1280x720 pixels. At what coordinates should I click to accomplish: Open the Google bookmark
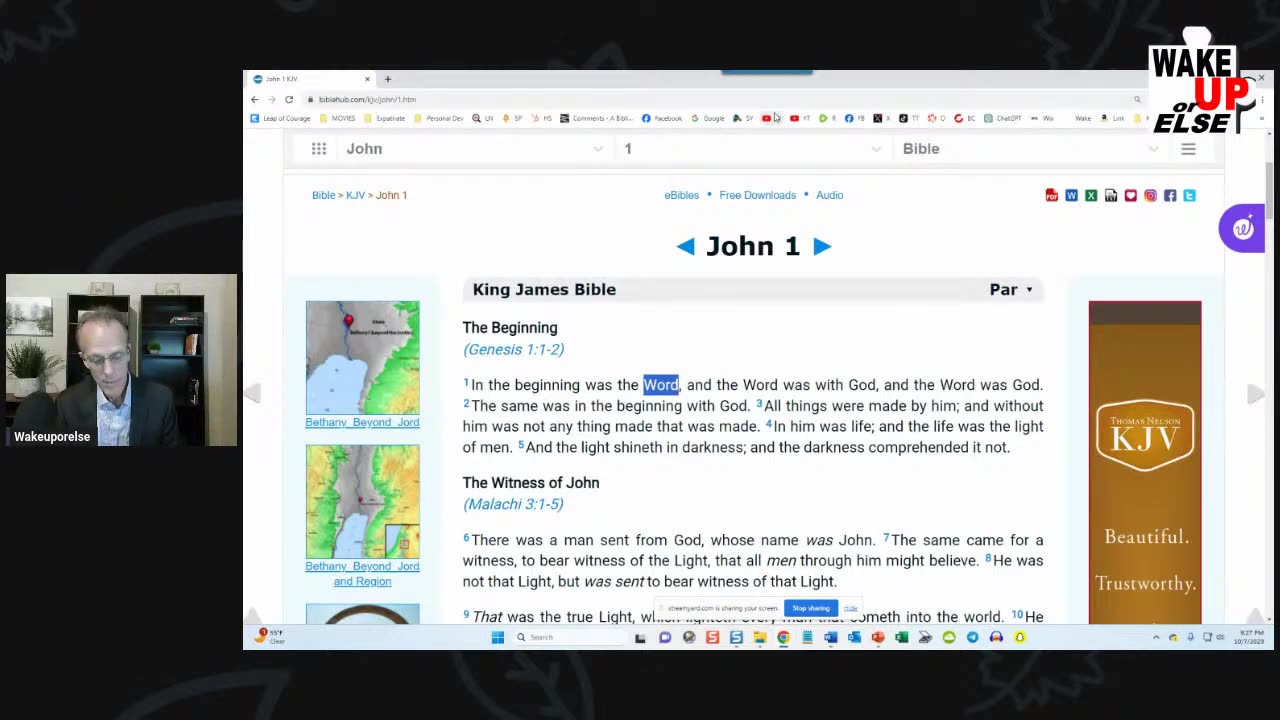coord(708,118)
